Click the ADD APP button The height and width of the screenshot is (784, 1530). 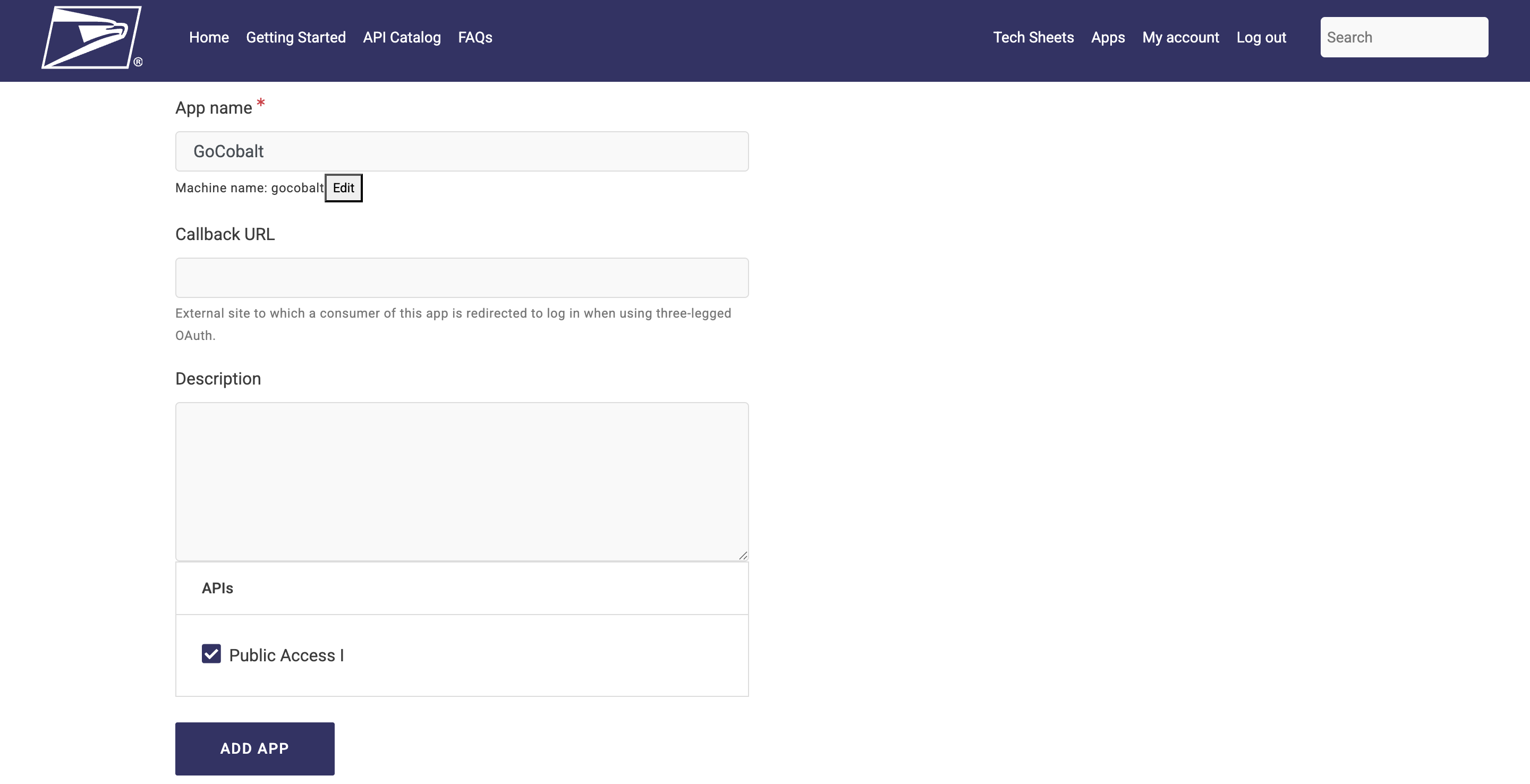pos(254,748)
